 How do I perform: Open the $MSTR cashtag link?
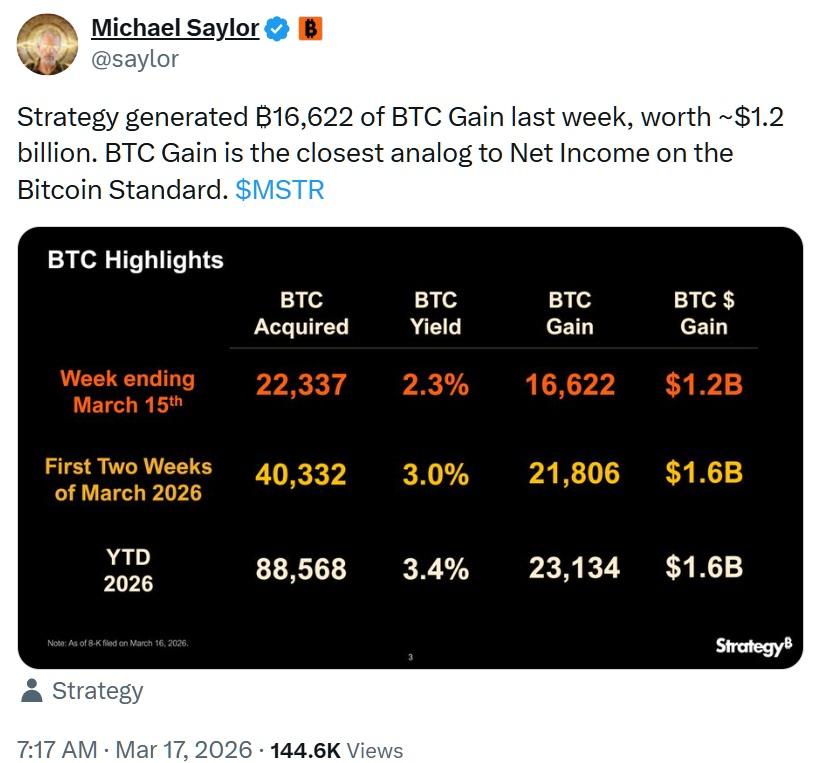pos(280,189)
